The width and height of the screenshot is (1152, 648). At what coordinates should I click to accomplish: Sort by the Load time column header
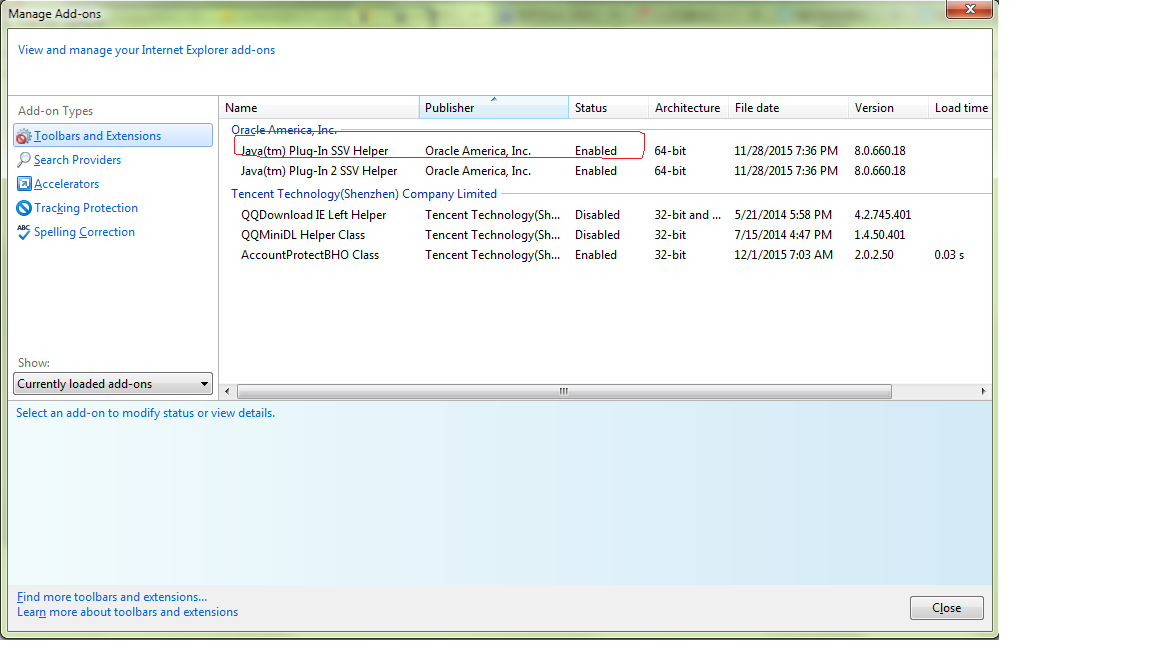click(x=960, y=107)
